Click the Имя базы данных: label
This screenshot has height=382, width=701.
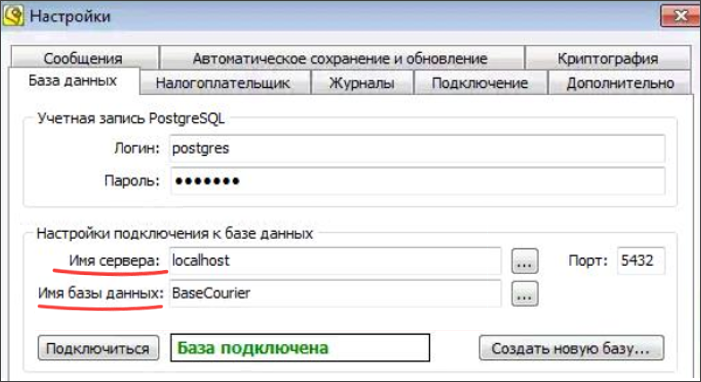point(101,293)
